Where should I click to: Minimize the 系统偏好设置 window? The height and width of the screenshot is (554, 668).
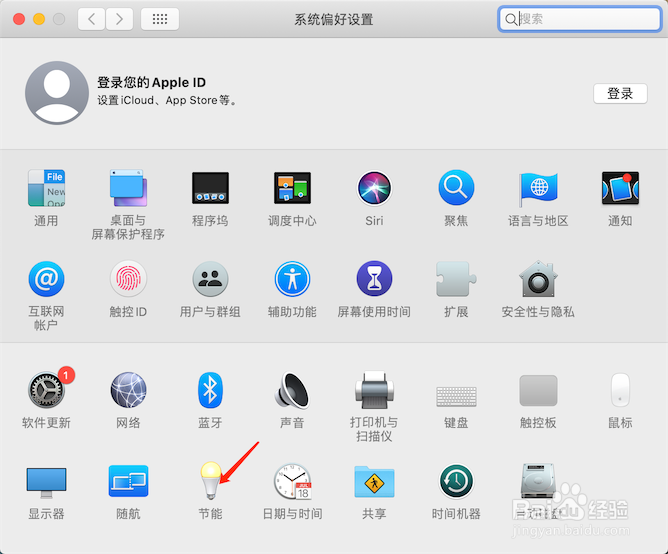[39, 19]
